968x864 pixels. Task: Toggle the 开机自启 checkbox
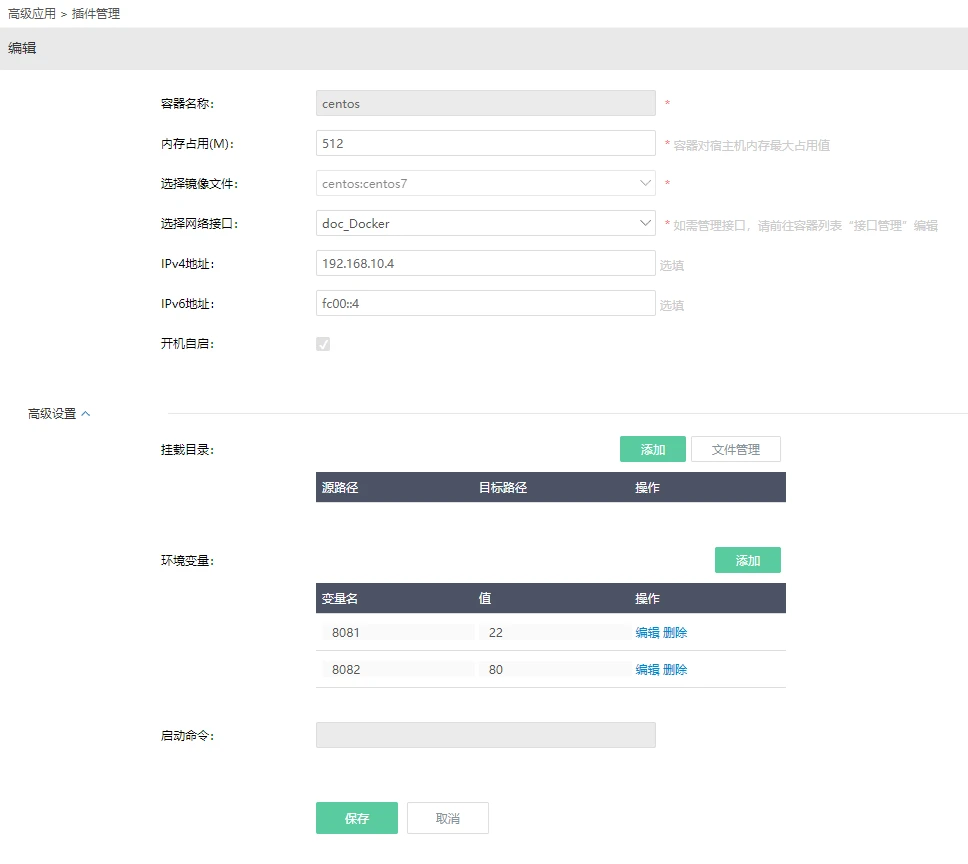323,344
